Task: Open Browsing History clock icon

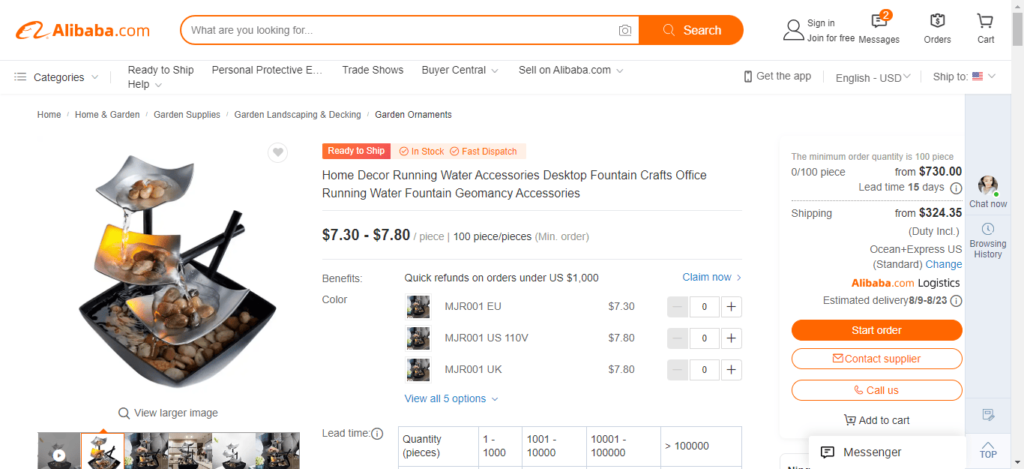Action: [x=987, y=229]
